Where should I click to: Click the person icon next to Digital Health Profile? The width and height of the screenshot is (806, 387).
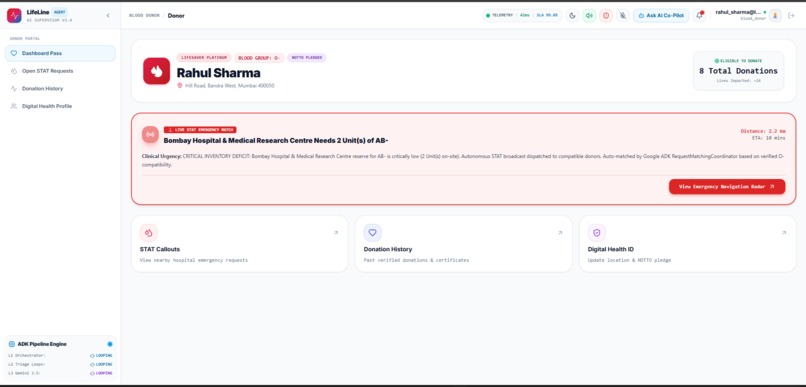(x=14, y=106)
